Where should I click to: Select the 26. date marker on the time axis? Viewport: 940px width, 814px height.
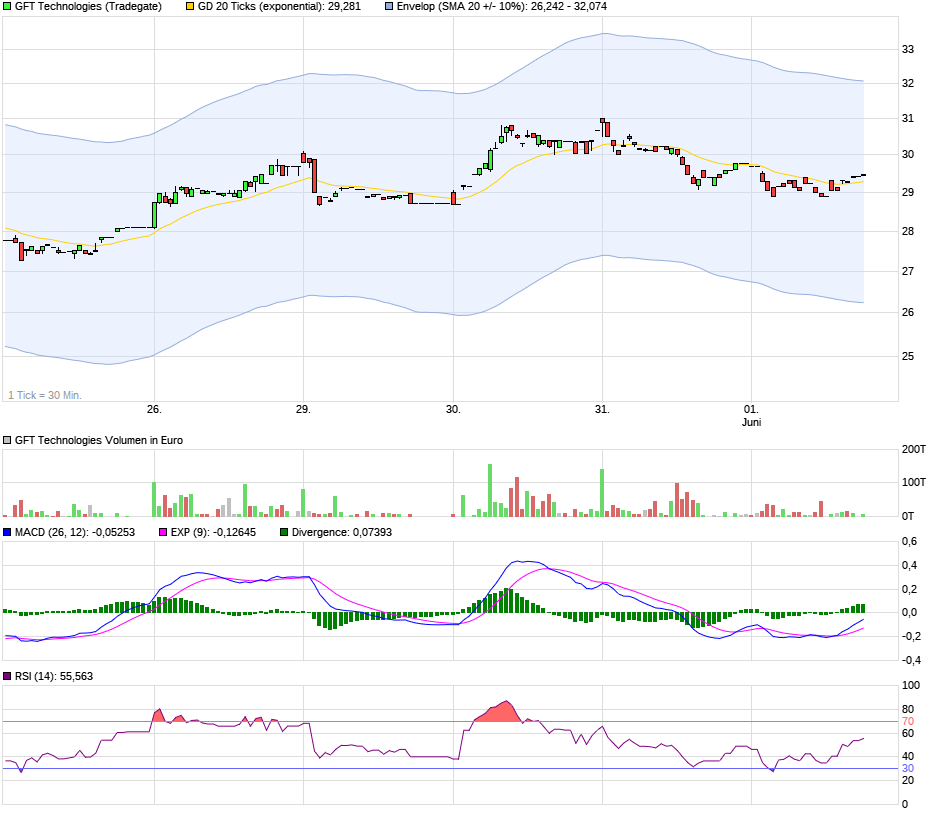156,410
